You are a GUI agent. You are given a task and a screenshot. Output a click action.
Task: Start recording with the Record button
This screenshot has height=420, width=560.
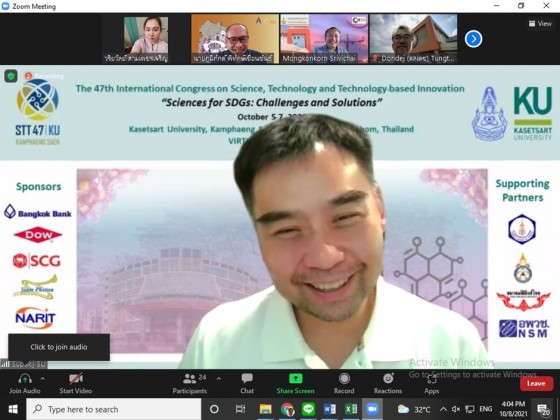(344, 384)
